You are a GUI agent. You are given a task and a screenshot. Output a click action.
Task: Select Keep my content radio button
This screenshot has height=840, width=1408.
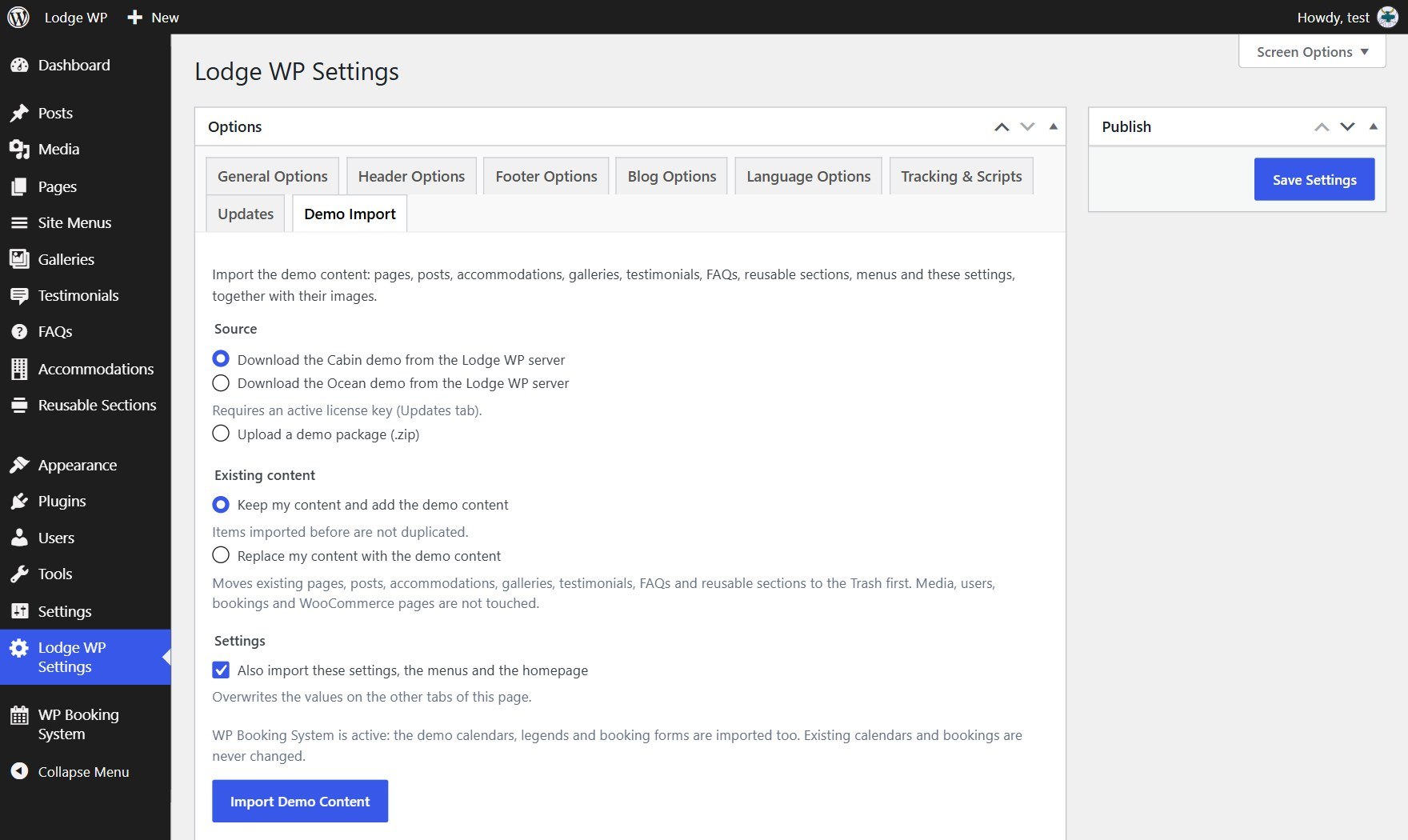pos(221,505)
